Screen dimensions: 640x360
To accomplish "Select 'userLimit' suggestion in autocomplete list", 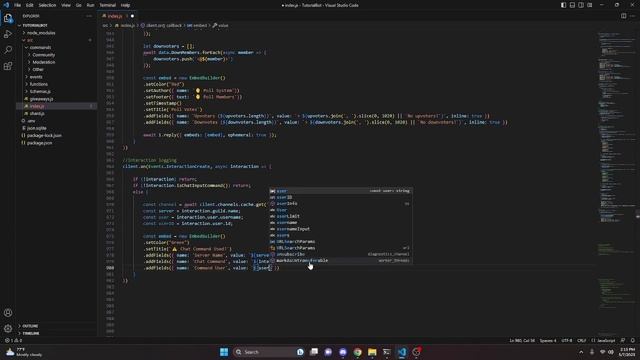I will point(340,216).
